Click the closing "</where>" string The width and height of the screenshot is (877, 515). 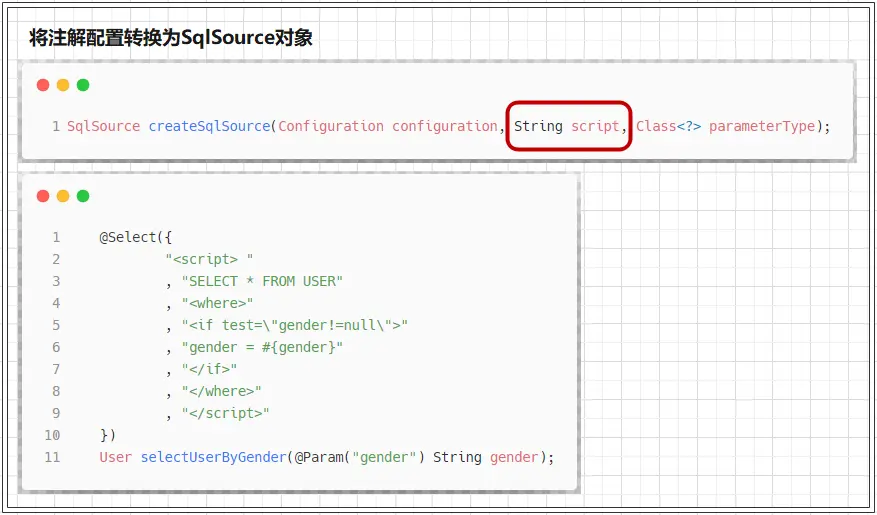click(x=221, y=391)
